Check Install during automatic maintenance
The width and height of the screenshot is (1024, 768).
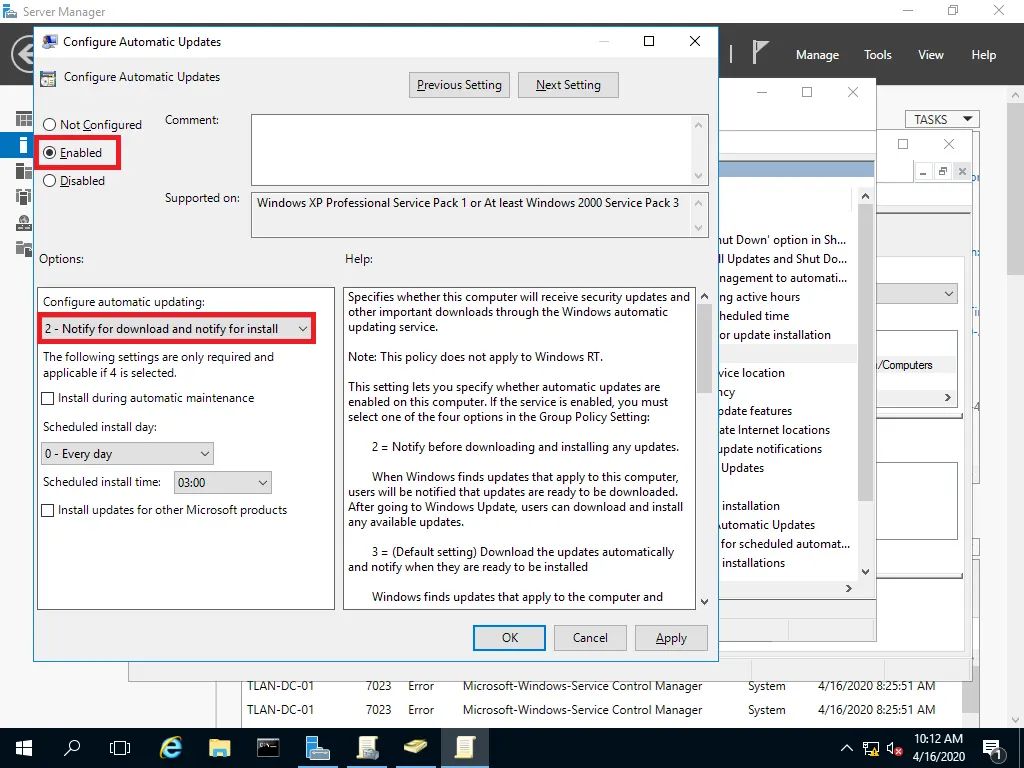(x=48, y=398)
